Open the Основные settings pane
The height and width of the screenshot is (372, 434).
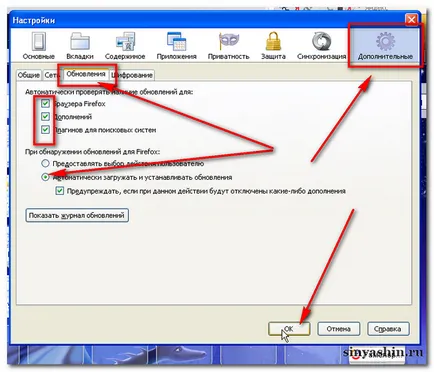tap(38, 46)
